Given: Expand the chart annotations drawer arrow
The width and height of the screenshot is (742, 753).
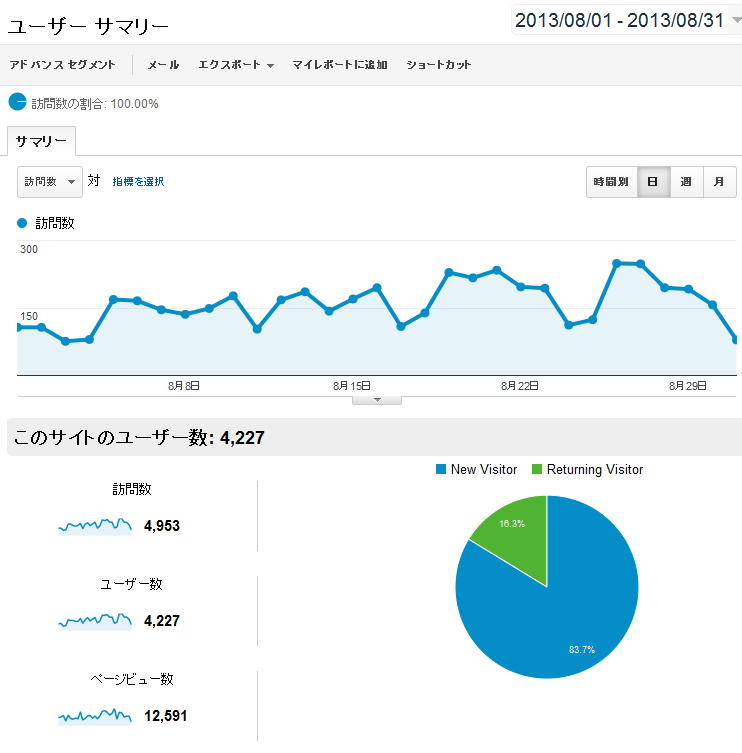Looking at the screenshot, I should pyautogui.click(x=377, y=400).
